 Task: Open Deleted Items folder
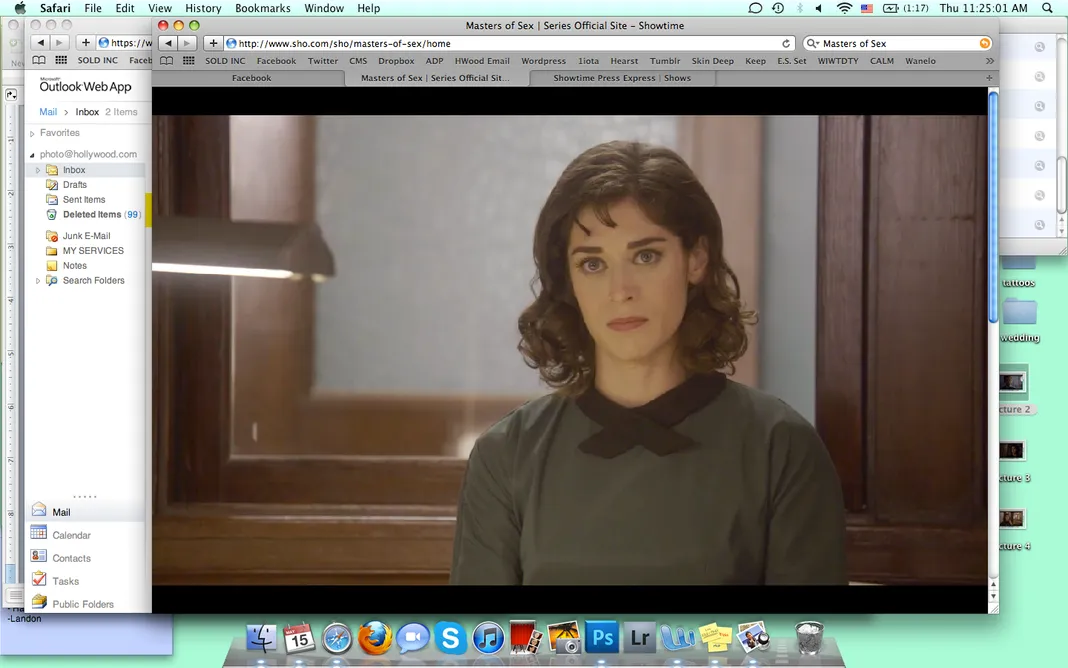coord(93,214)
